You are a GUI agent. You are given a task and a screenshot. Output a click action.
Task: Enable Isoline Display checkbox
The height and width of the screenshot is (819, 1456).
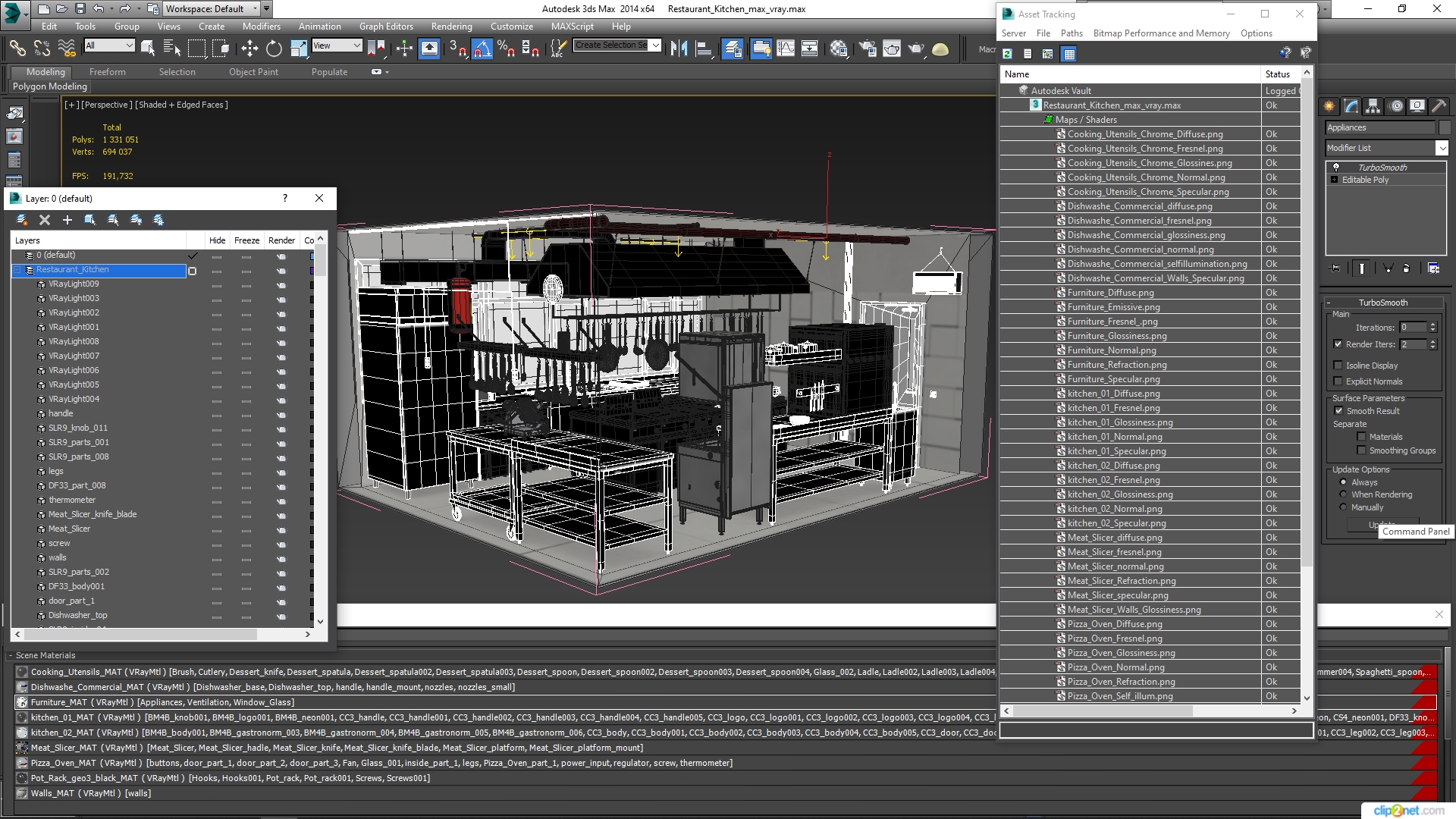[x=1338, y=366]
